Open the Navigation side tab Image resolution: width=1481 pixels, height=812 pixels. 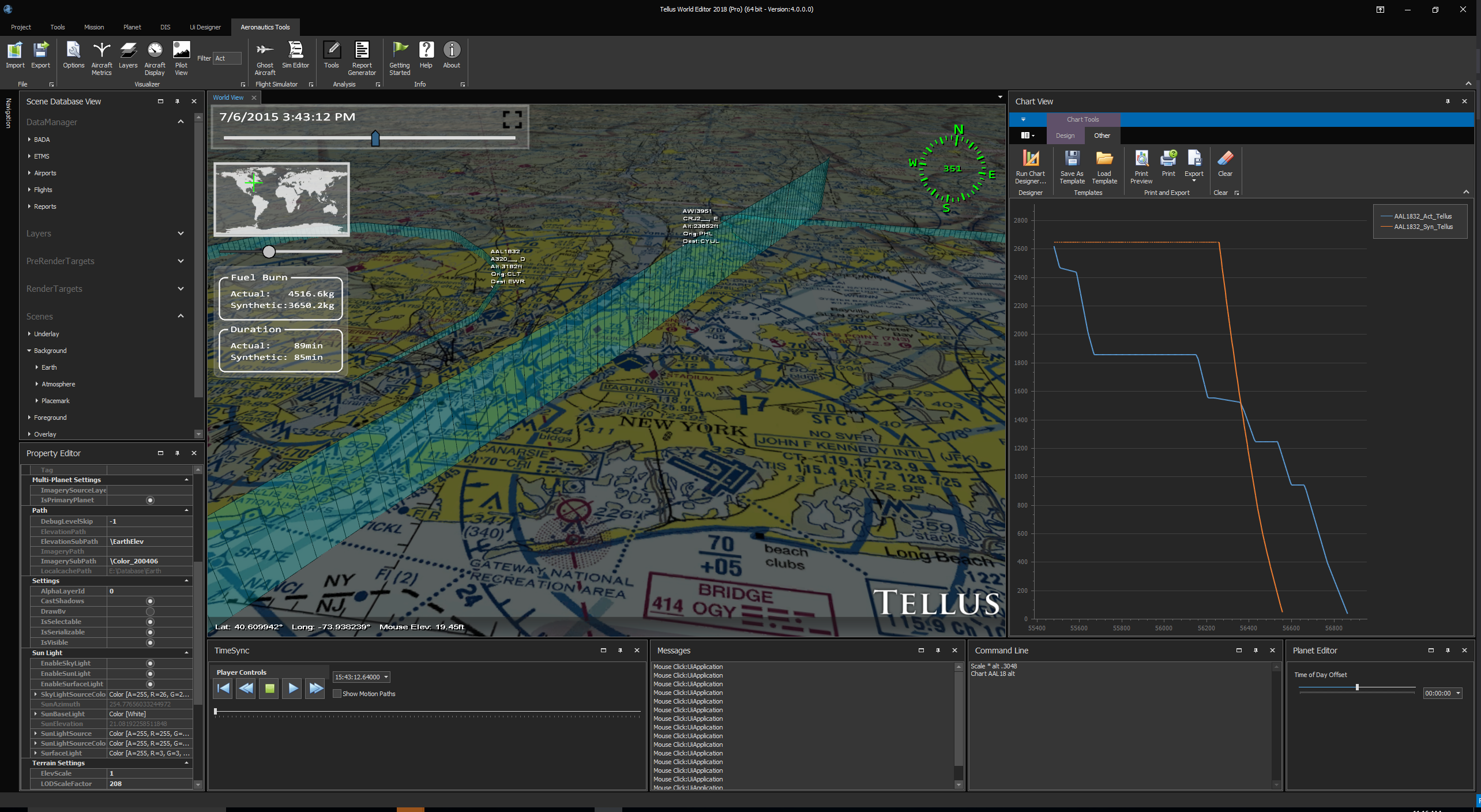pyautogui.click(x=8, y=113)
